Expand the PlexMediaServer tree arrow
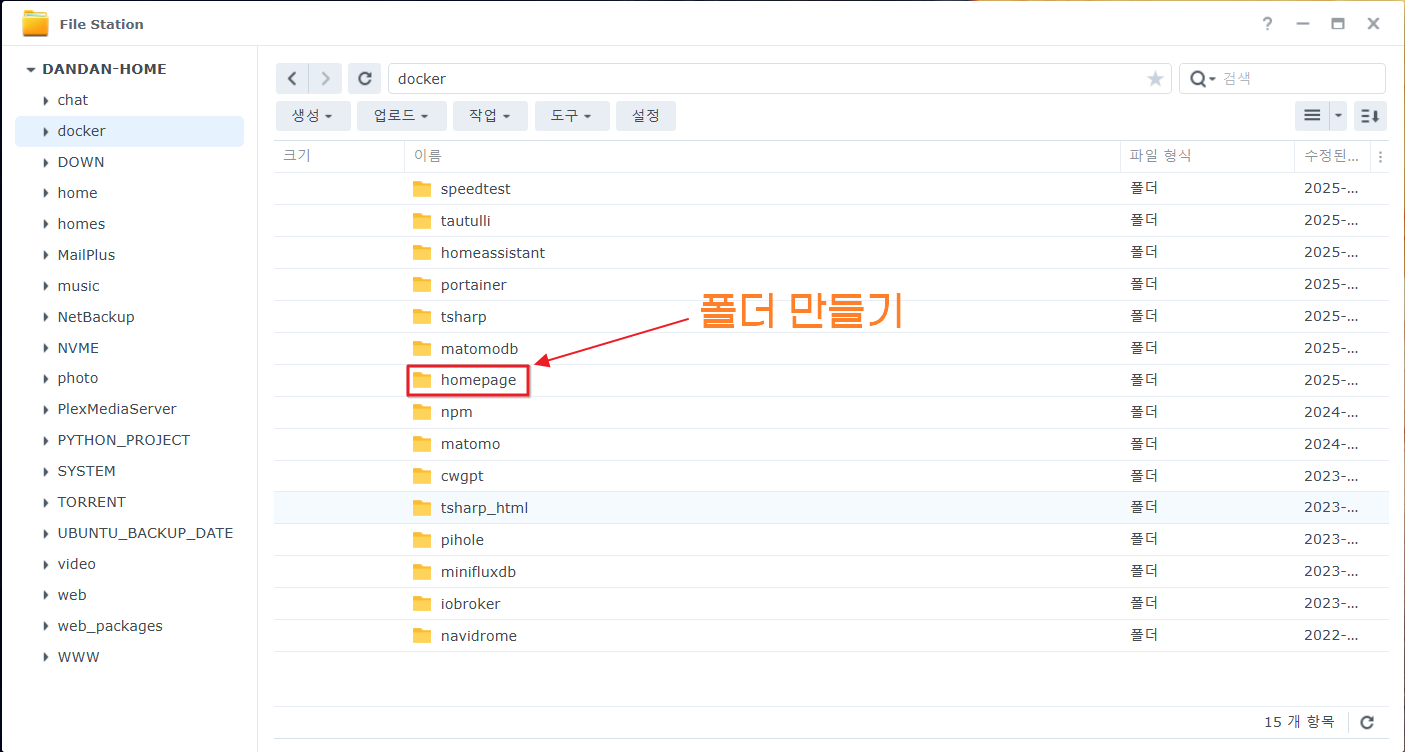Image resolution: width=1405 pixels, height=752 pixels. click(46, 409)
